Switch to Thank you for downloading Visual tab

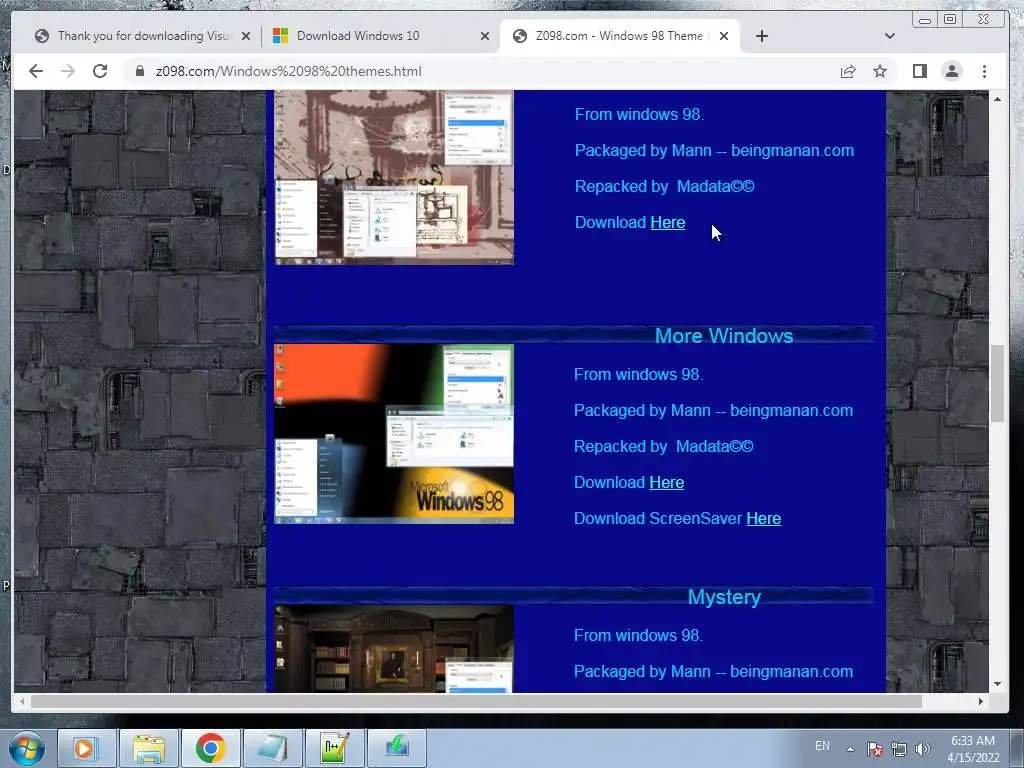143,36
